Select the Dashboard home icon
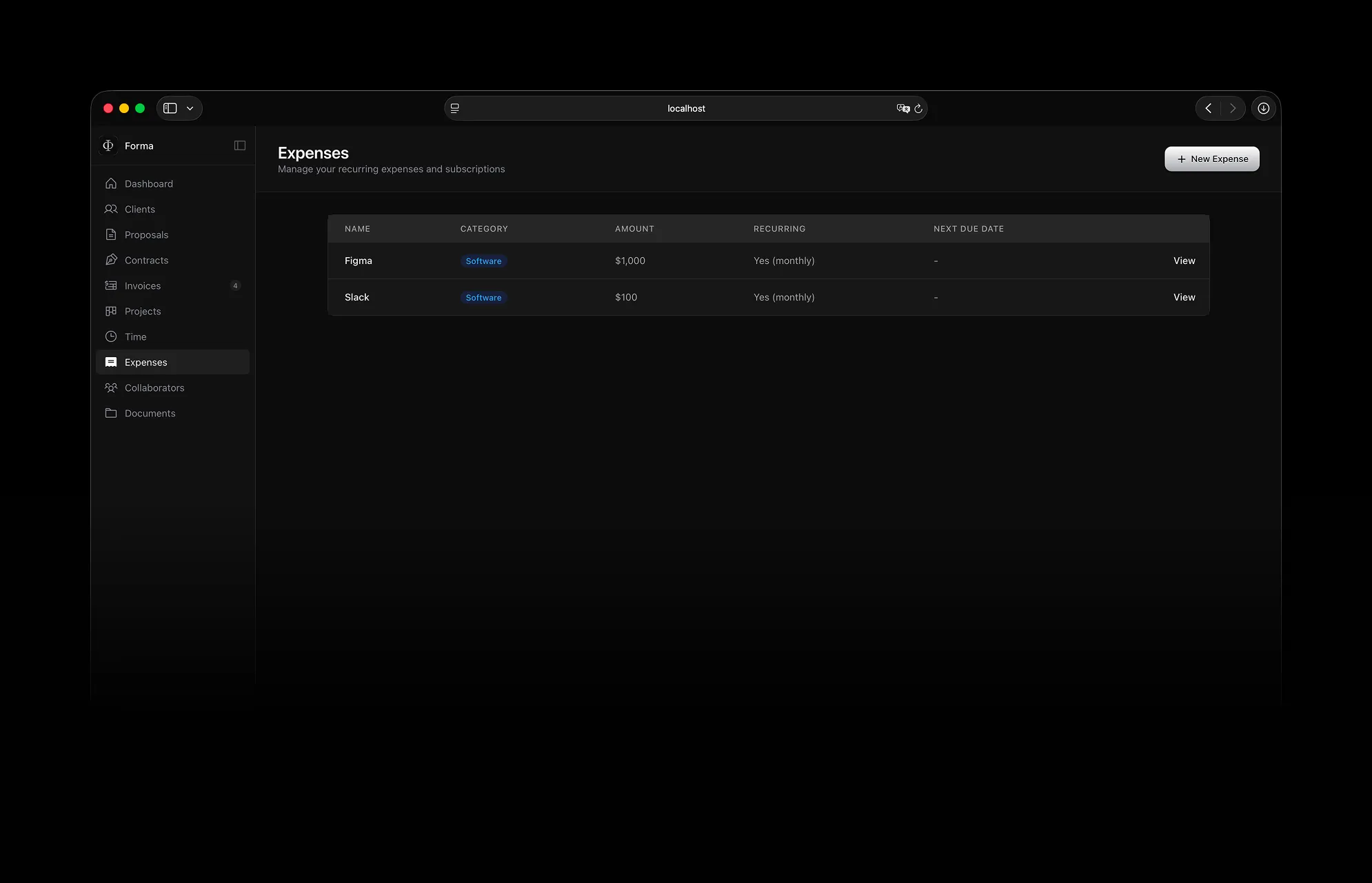1372x883 pixels. click(x=111, y=183)
